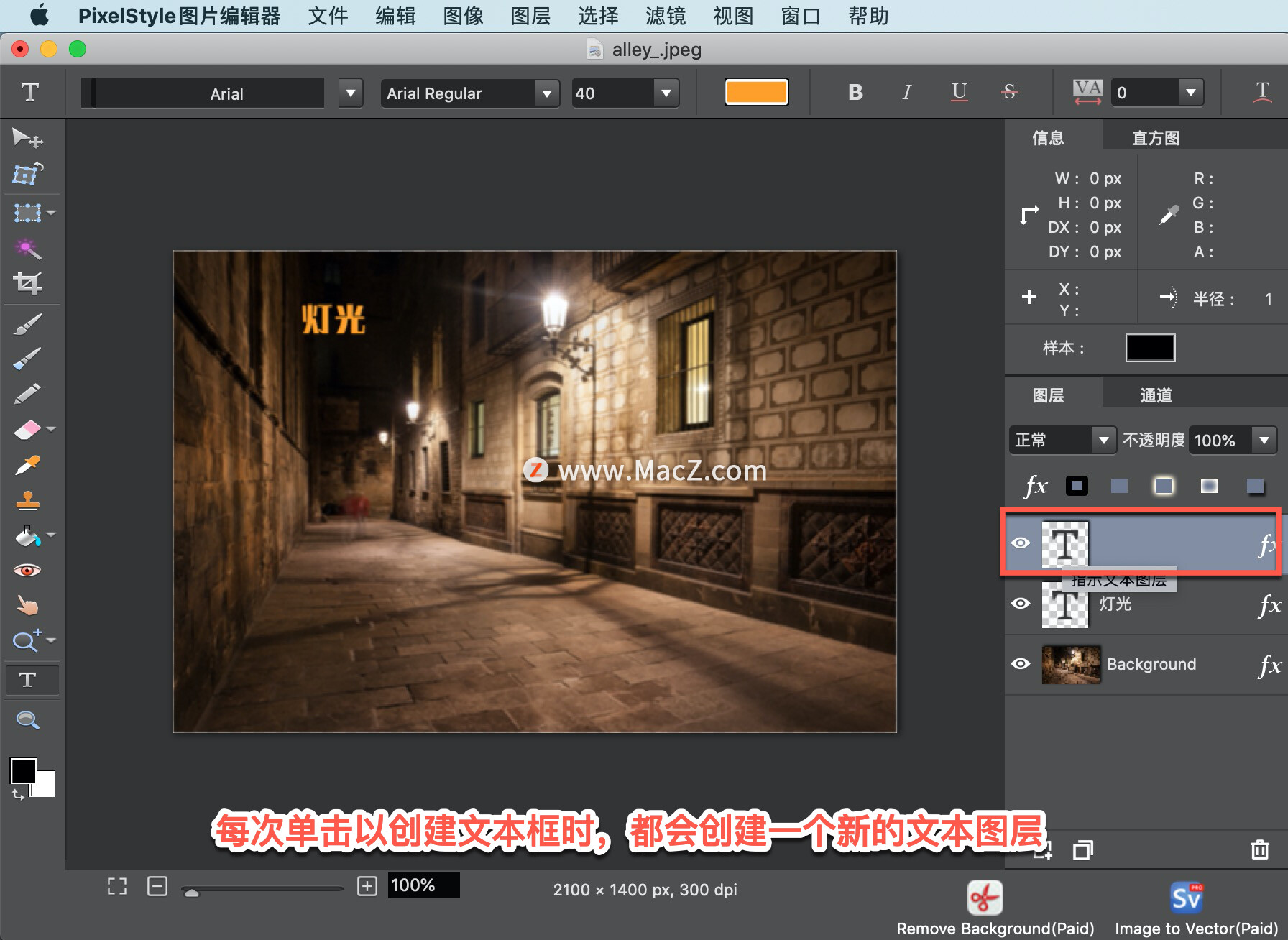This screenshot has height=940, width=1288.
Task: Click the fx layer effects icon
Action: (x=1035, y=485)
